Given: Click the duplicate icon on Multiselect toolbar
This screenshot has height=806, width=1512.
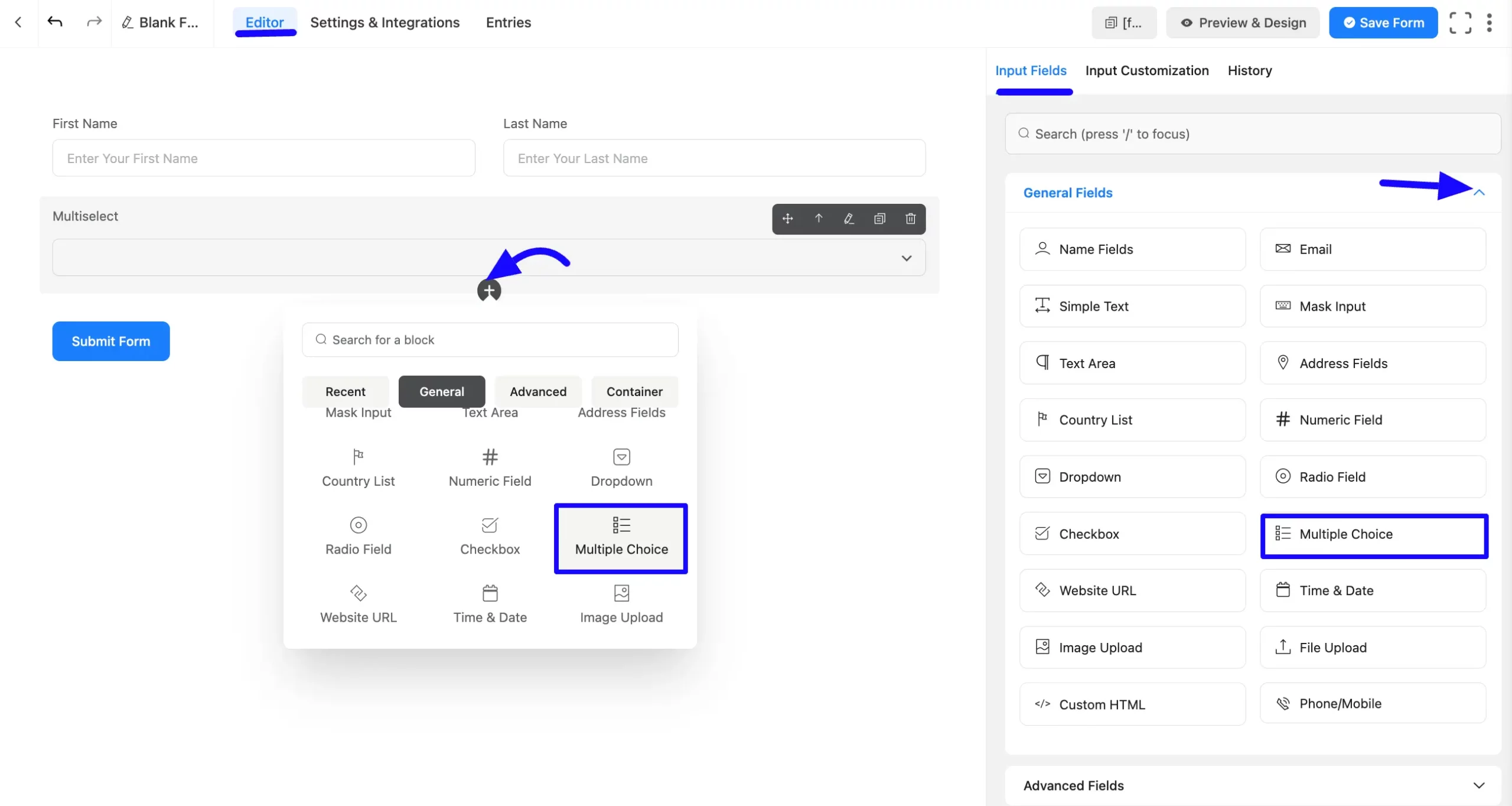Looking at the screenshot, I should [x=879, y=219].
